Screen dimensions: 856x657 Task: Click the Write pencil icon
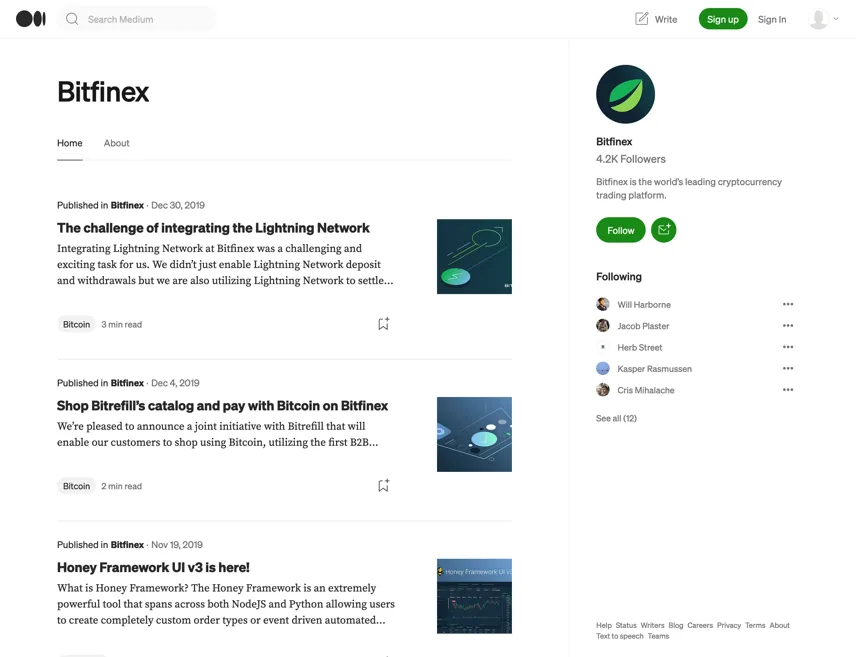click(642, 19)
